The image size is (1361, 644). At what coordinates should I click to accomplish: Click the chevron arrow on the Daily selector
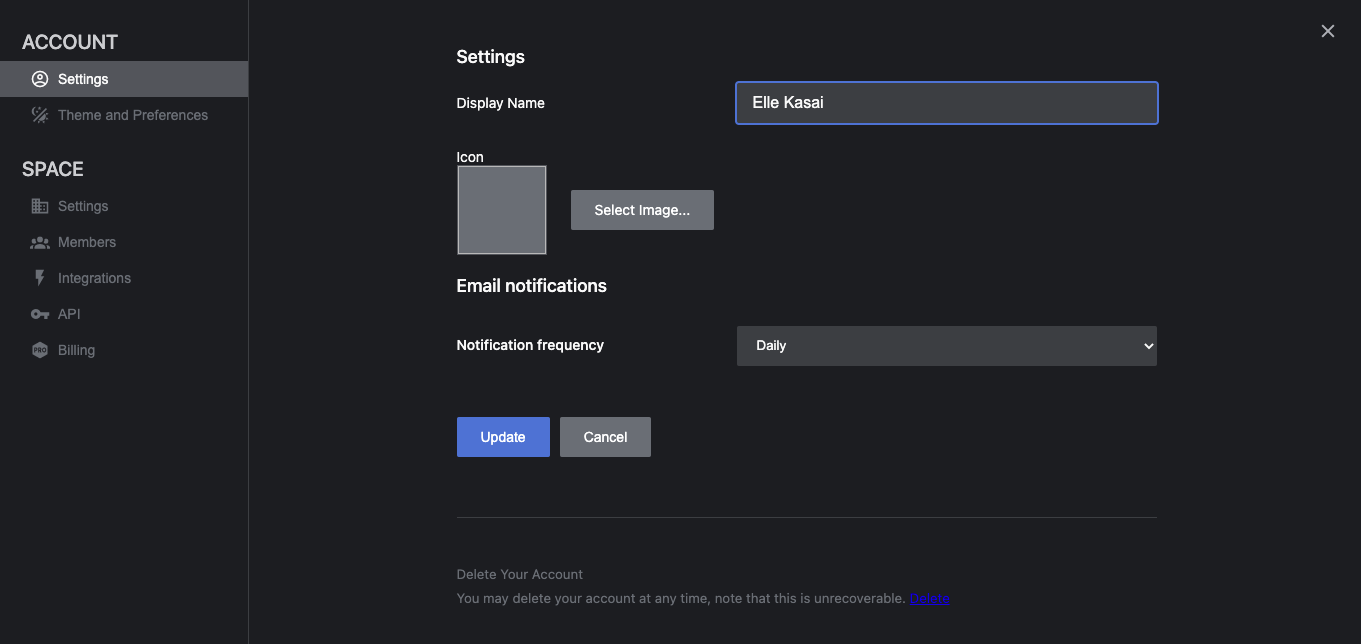(x=1147, y=346)
